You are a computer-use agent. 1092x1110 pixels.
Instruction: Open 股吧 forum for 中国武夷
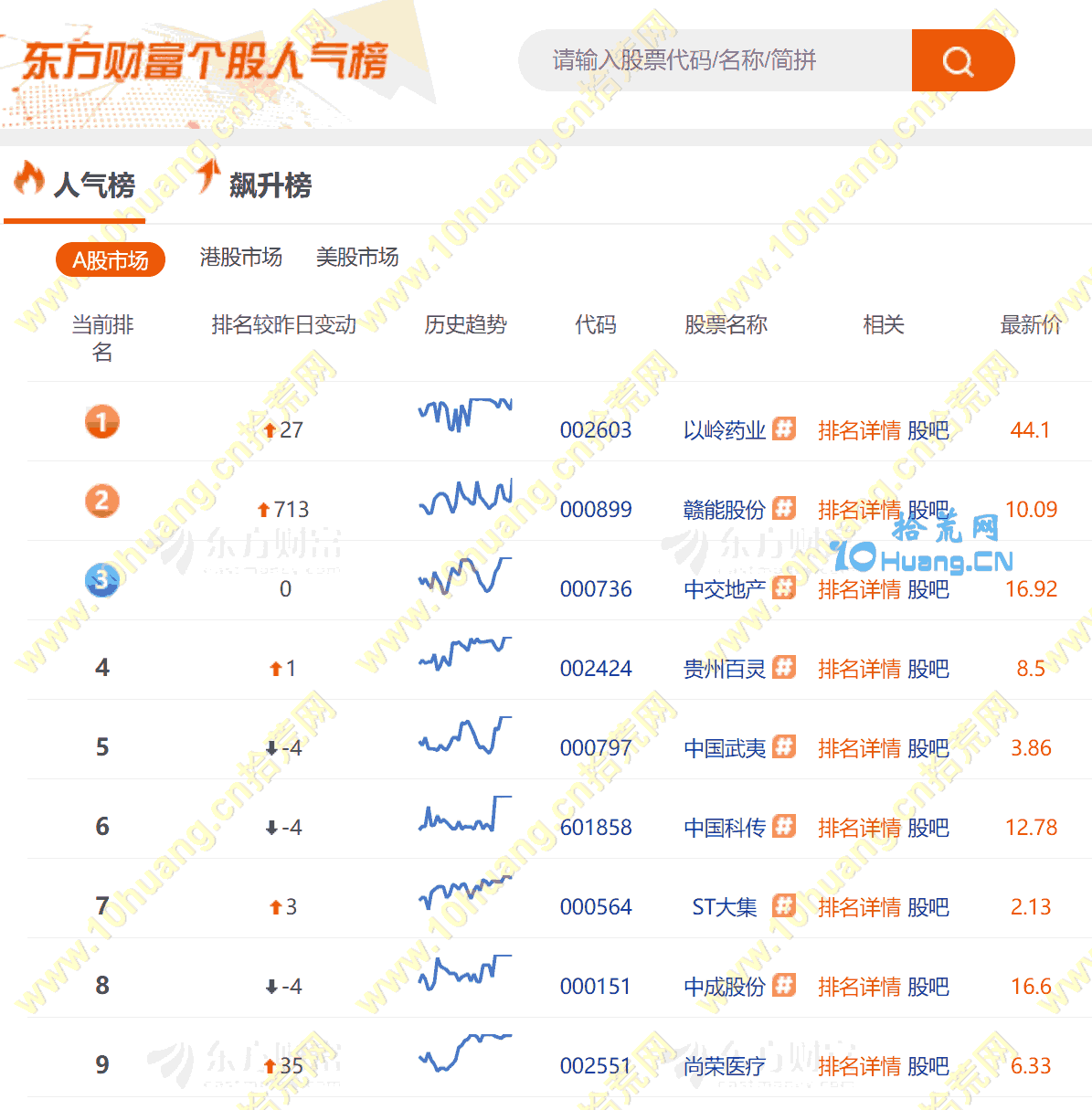928,748
